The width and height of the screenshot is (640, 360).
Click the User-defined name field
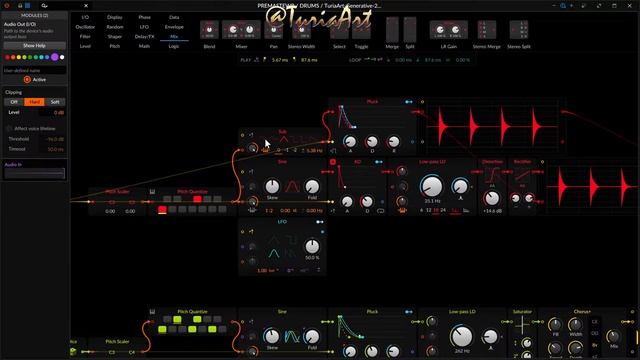[34, 71]
